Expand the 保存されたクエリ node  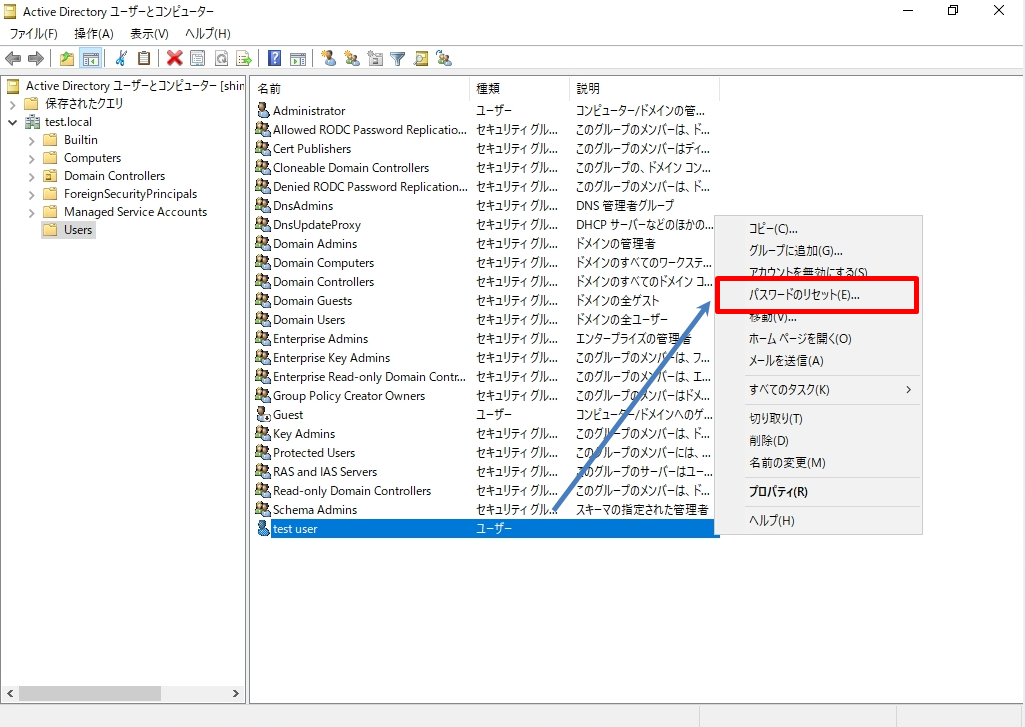(x=12, y=104)
